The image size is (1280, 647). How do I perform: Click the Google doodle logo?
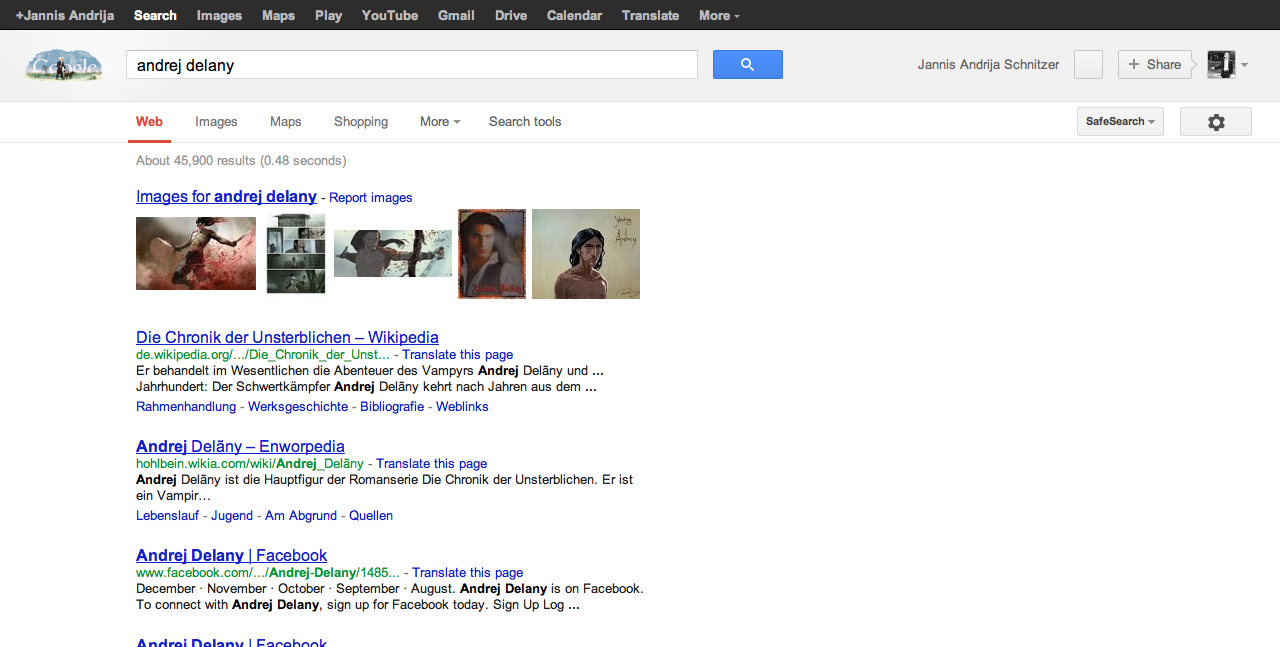(x=64, y=66)
